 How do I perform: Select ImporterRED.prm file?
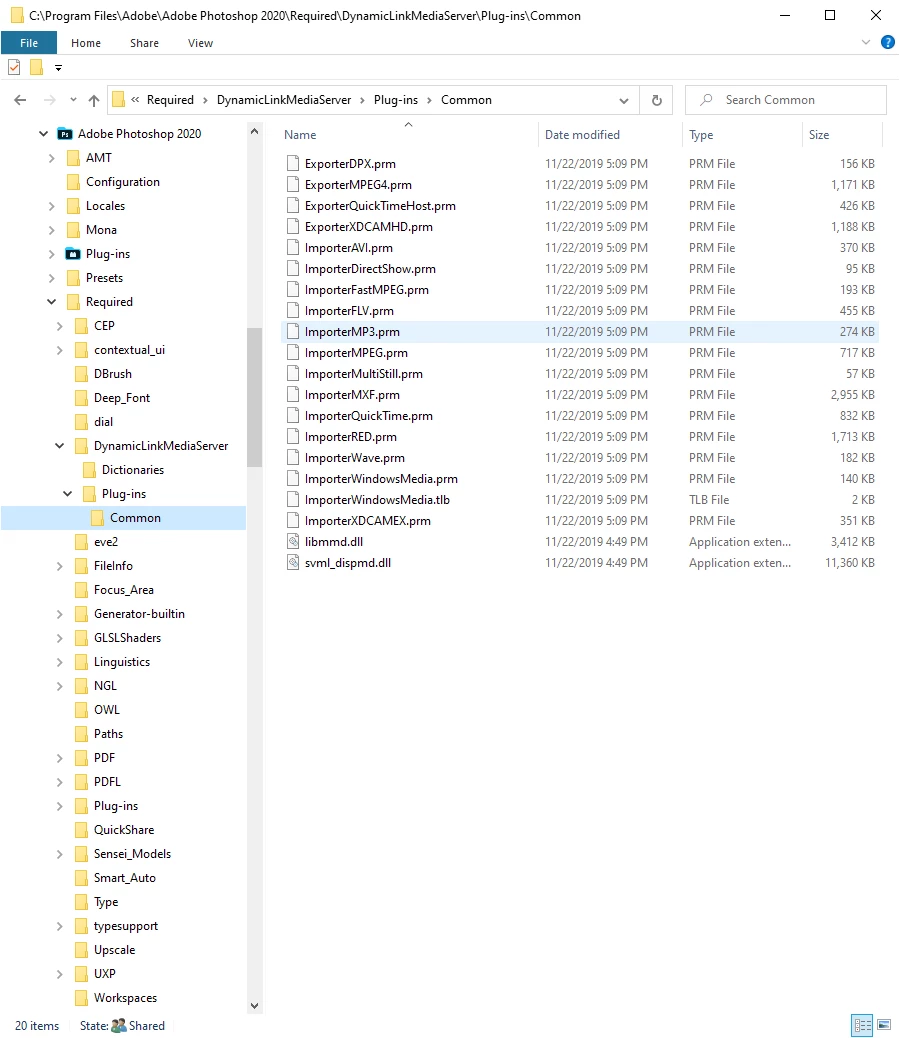pos(351,437)
